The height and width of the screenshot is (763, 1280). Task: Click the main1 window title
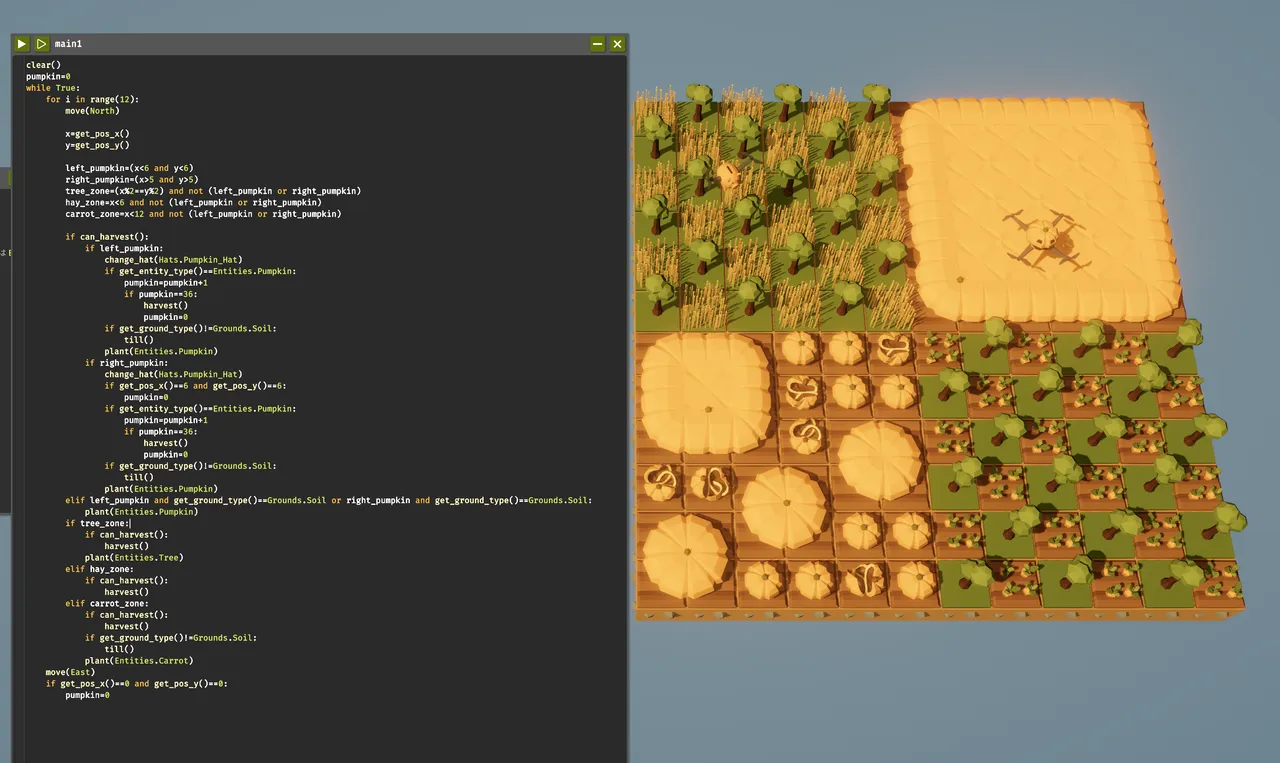tap(69, 44)
